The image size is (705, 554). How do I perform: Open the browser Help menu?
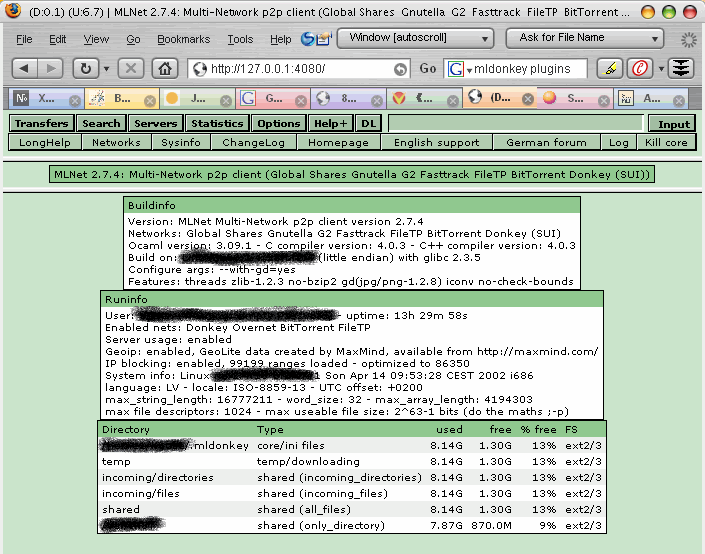(281, 40)
